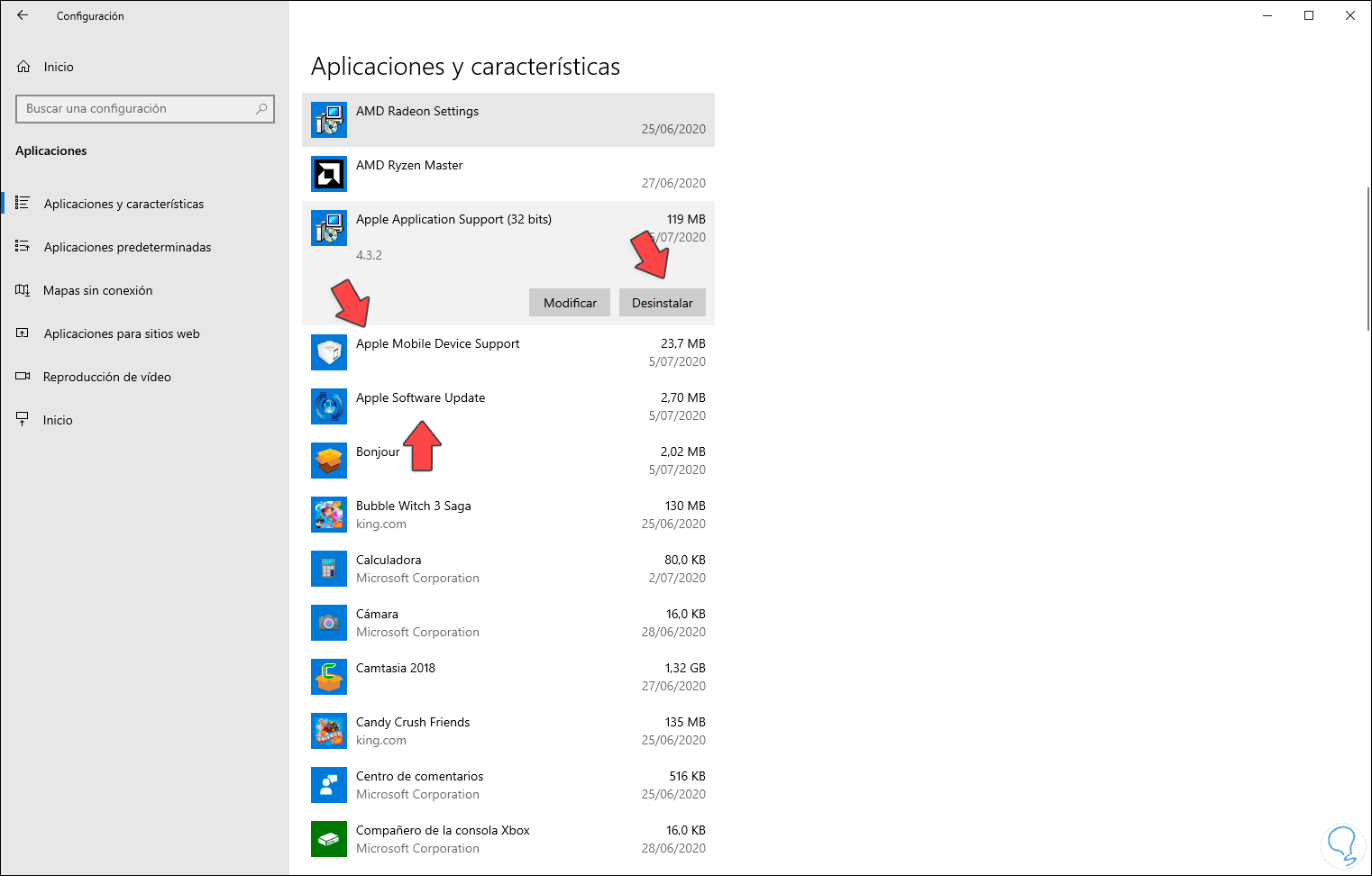Click the 23,7 MB size value
Screen dimensions: 1372x876
(x=683, y=343)
